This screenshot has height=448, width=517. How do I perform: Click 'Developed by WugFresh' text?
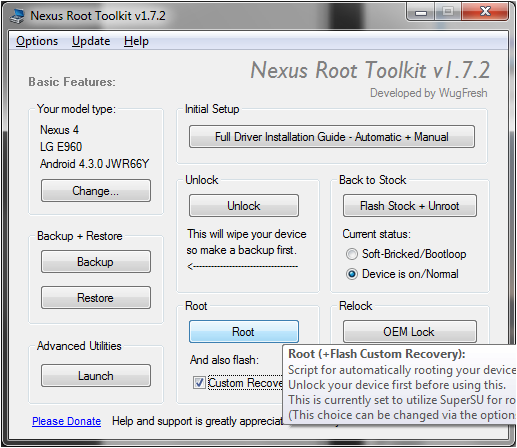[429, 93]
